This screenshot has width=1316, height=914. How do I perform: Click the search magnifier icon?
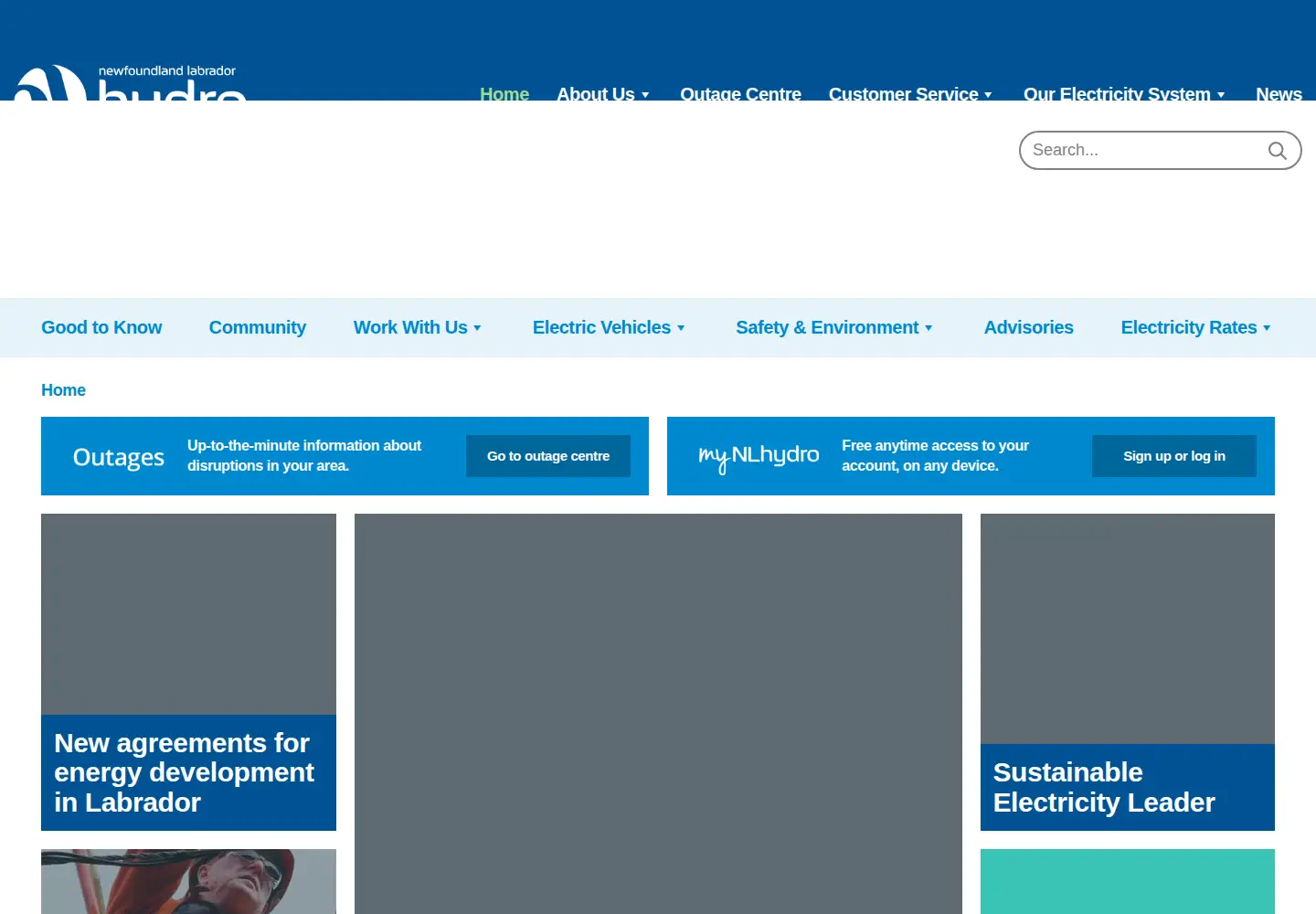(x=1277, y=151)
